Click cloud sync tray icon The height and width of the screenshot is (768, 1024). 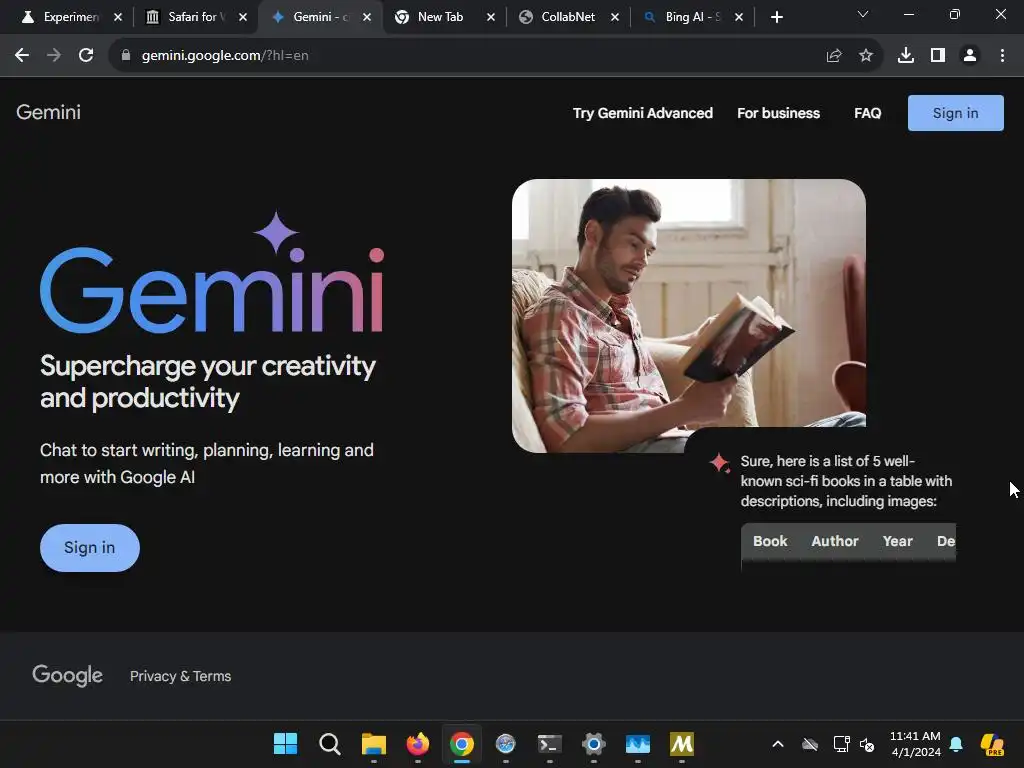(810, 744)
